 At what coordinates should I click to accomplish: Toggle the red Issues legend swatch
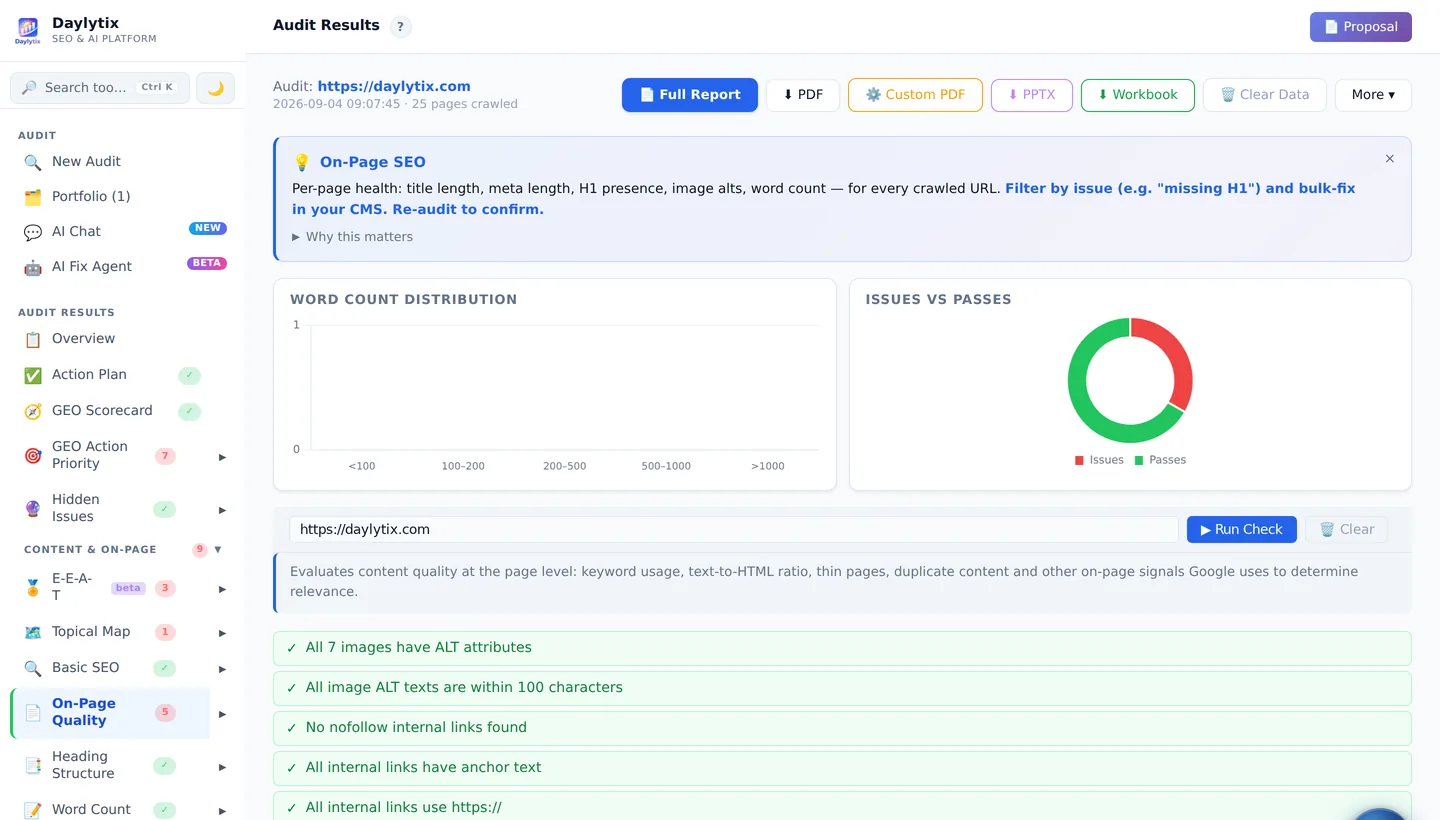(x=1079, y=460)
